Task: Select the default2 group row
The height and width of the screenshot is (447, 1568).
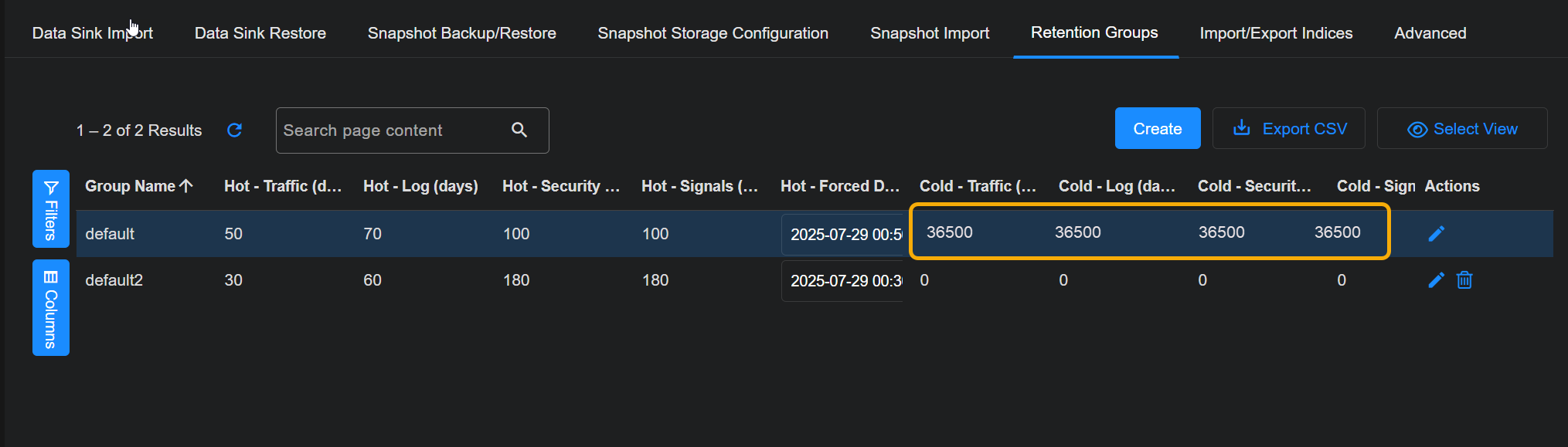Action: pyautogui.click(x=114, y=280)
